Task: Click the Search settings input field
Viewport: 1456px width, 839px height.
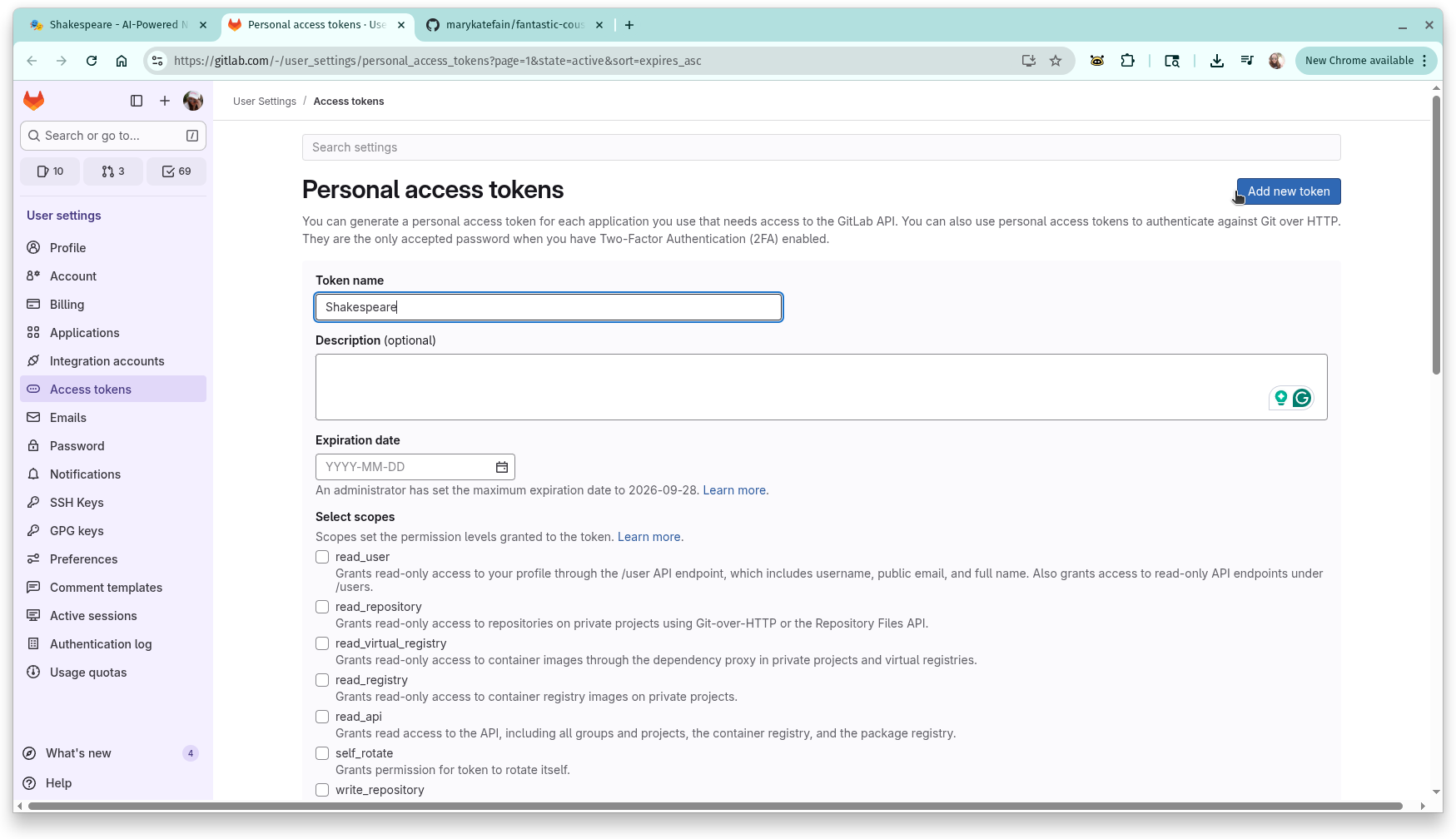Action: (x=821, y=147)
